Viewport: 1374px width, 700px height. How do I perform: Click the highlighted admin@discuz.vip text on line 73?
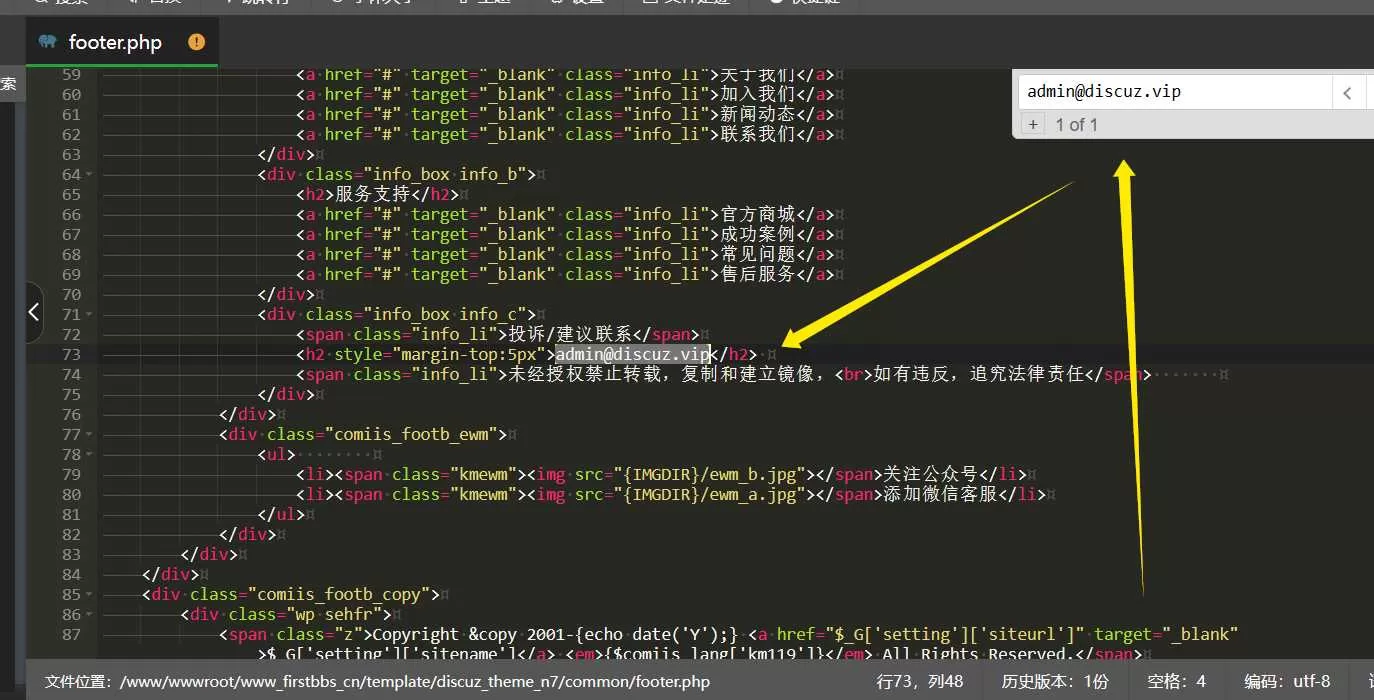(x=632, y=354)
